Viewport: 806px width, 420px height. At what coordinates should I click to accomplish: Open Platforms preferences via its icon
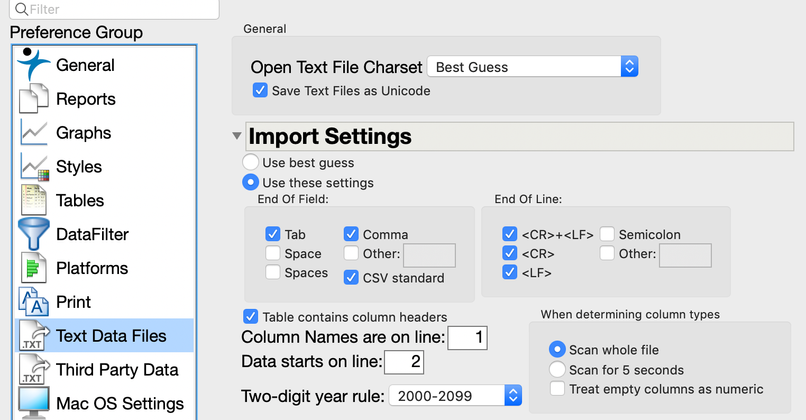tap(33, 268)
